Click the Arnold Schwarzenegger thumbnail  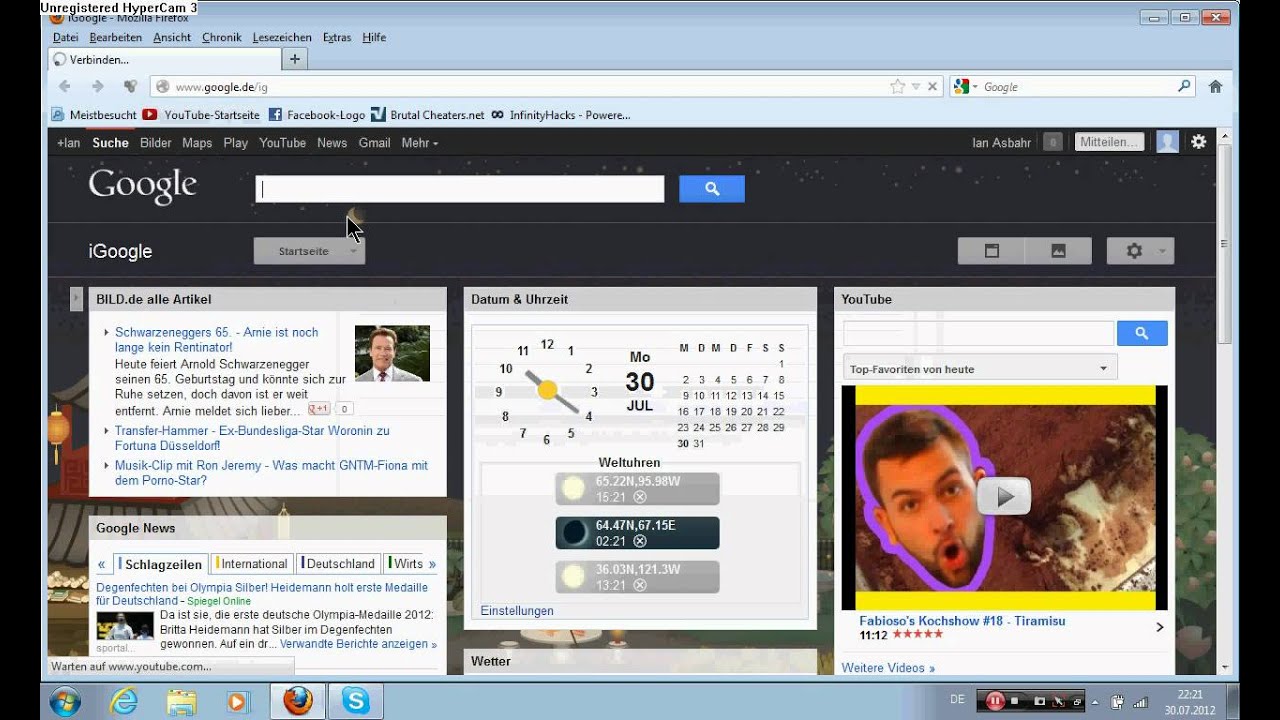(x=392, y=353)
